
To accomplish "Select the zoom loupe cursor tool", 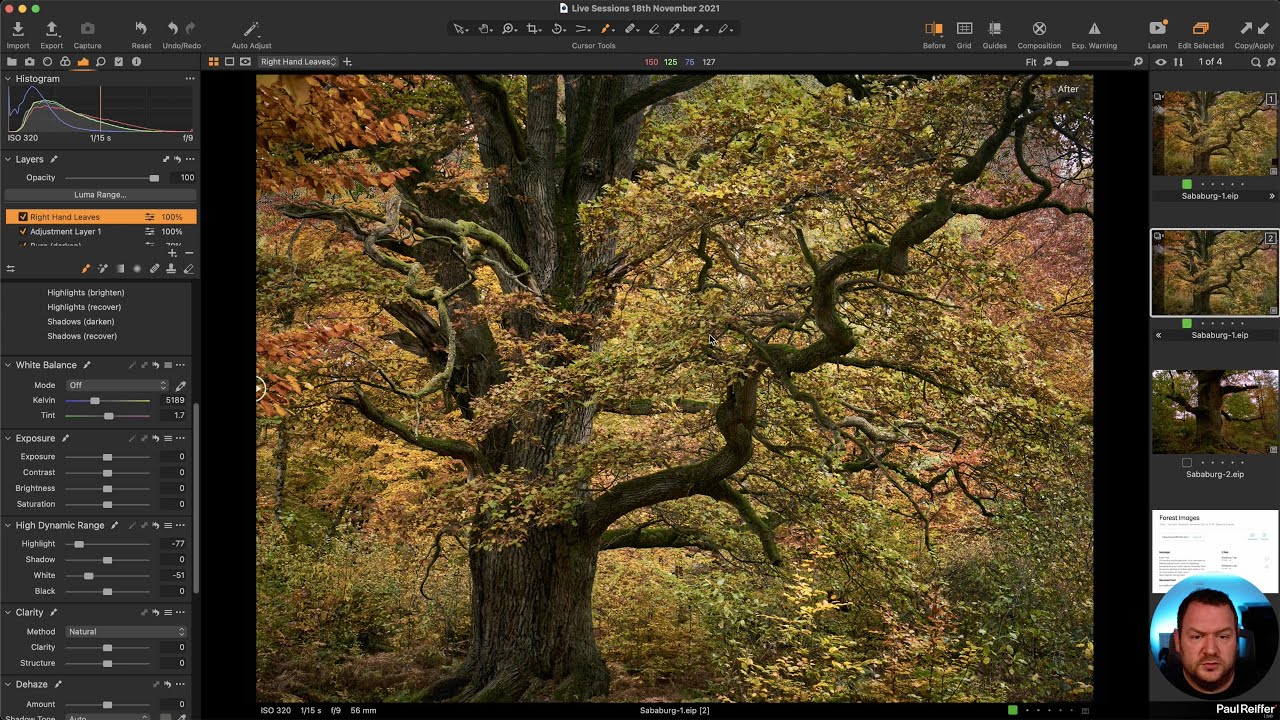I will point(509,29).
